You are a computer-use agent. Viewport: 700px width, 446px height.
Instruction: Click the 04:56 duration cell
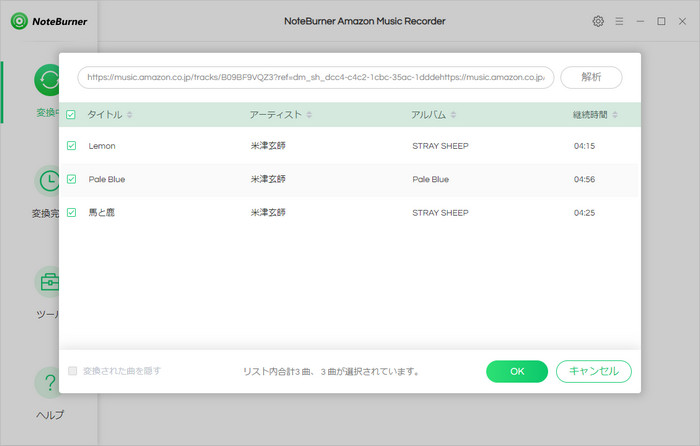pos(584,179)
